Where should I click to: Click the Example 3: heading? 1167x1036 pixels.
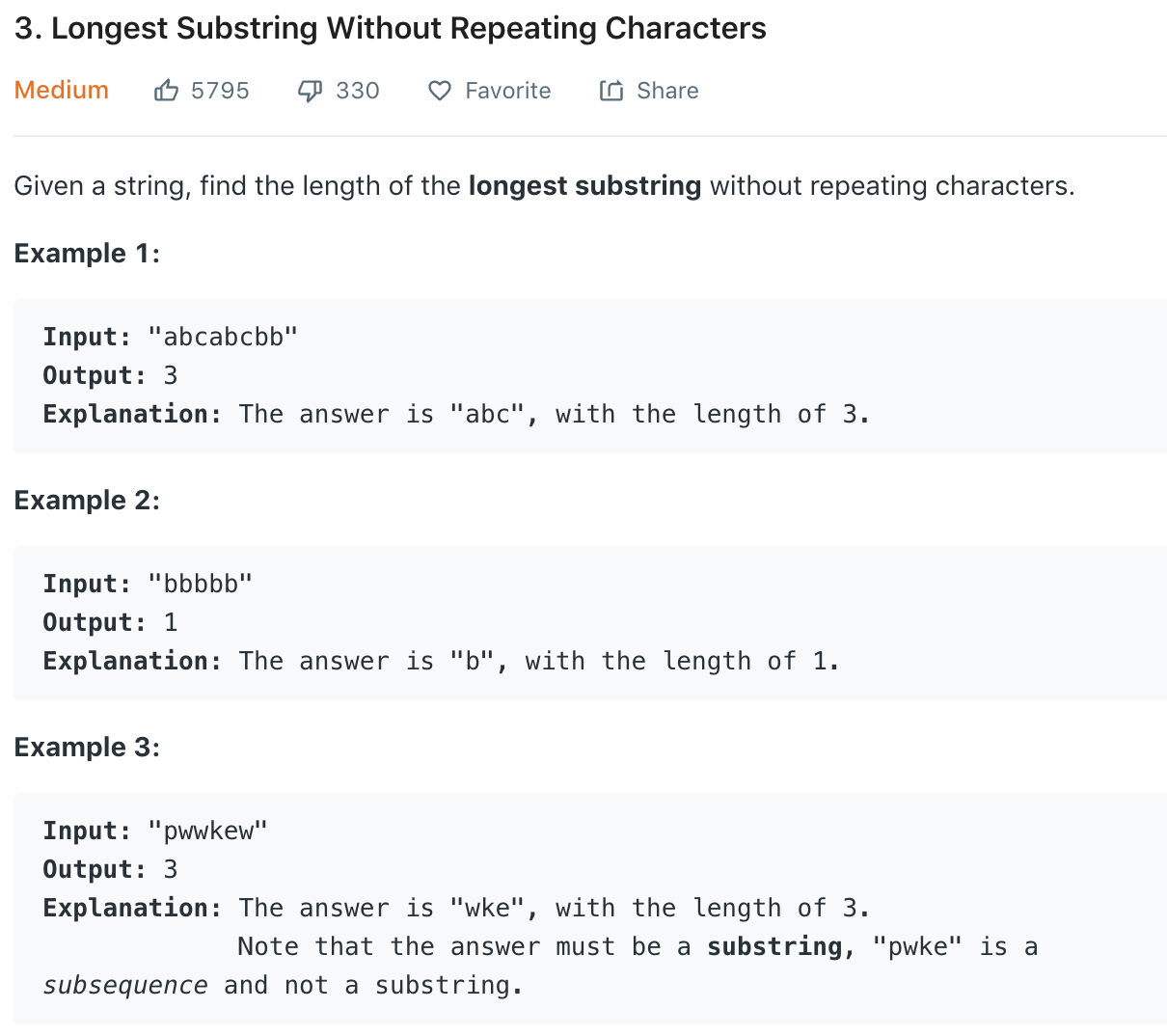[x=87, y=747]
